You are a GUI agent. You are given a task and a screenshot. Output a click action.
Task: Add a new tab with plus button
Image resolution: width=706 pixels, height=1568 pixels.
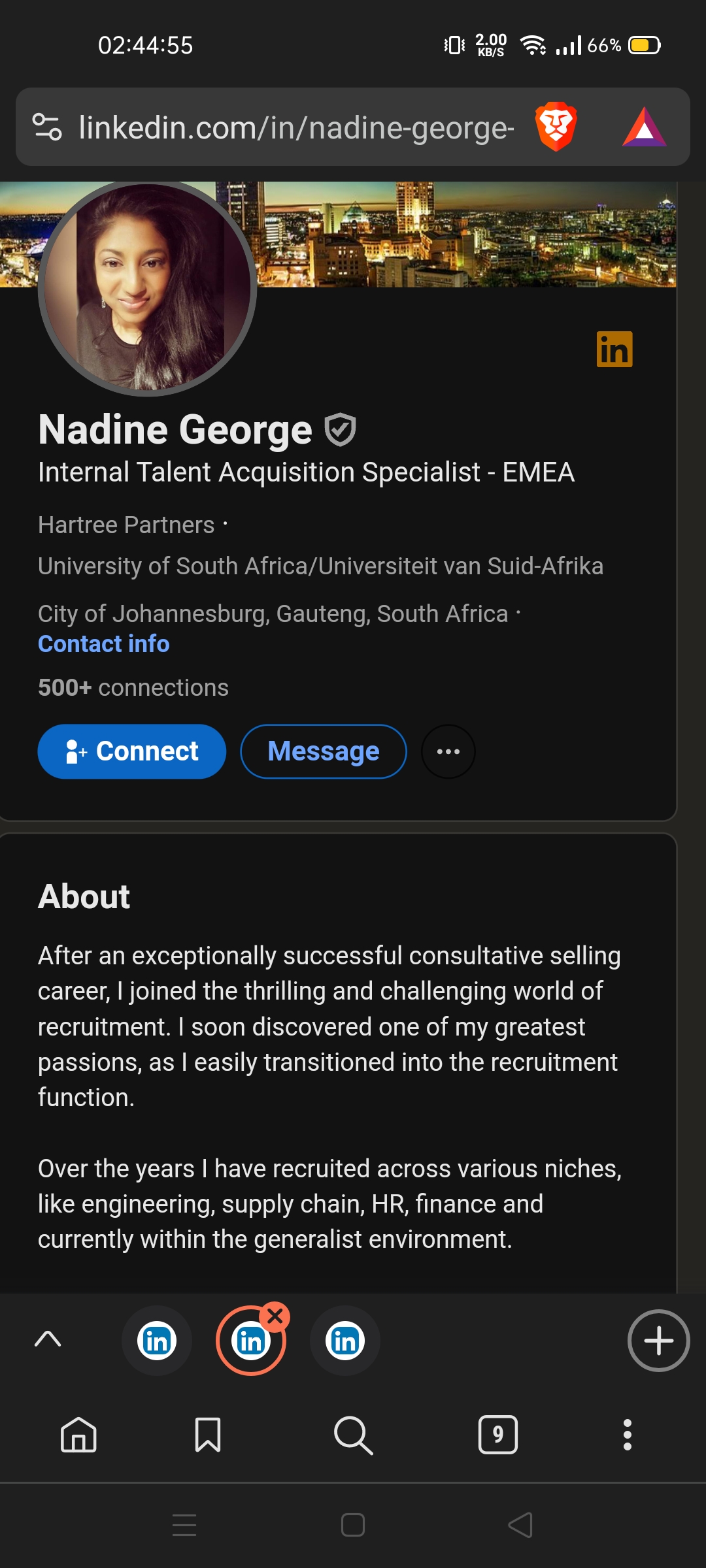click(658, 1341)
